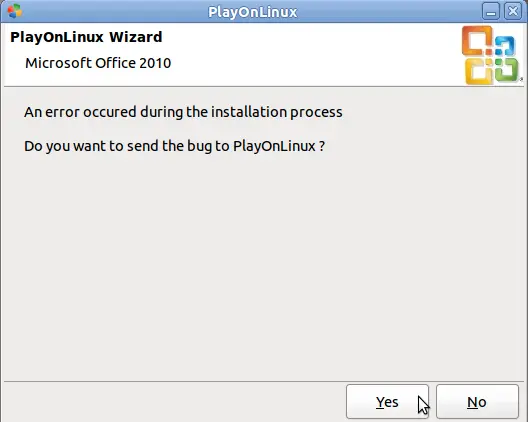Click the PlayOnLinux clover icon in title bar
The width and height of the screenshot is (528, 422).
tap(14, 11)
